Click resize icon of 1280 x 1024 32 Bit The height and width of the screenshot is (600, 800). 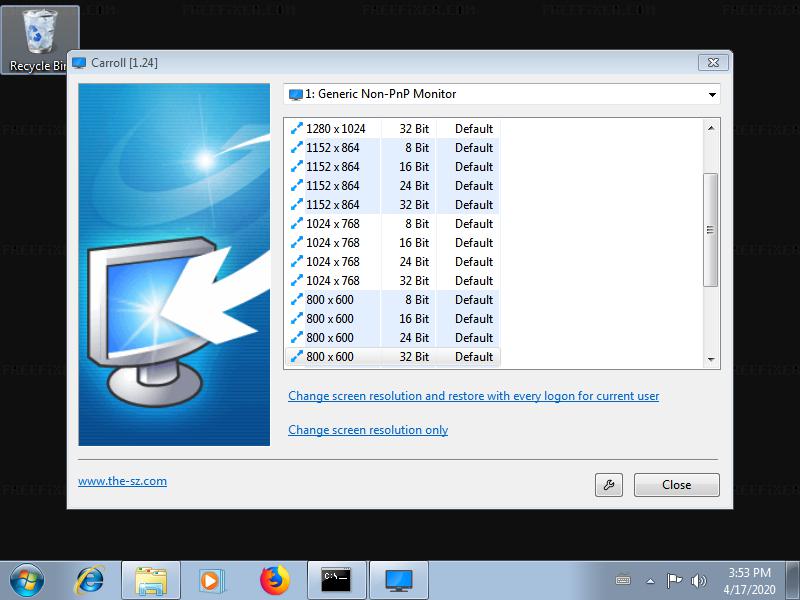pyautogui.click(x=296, y=128)
